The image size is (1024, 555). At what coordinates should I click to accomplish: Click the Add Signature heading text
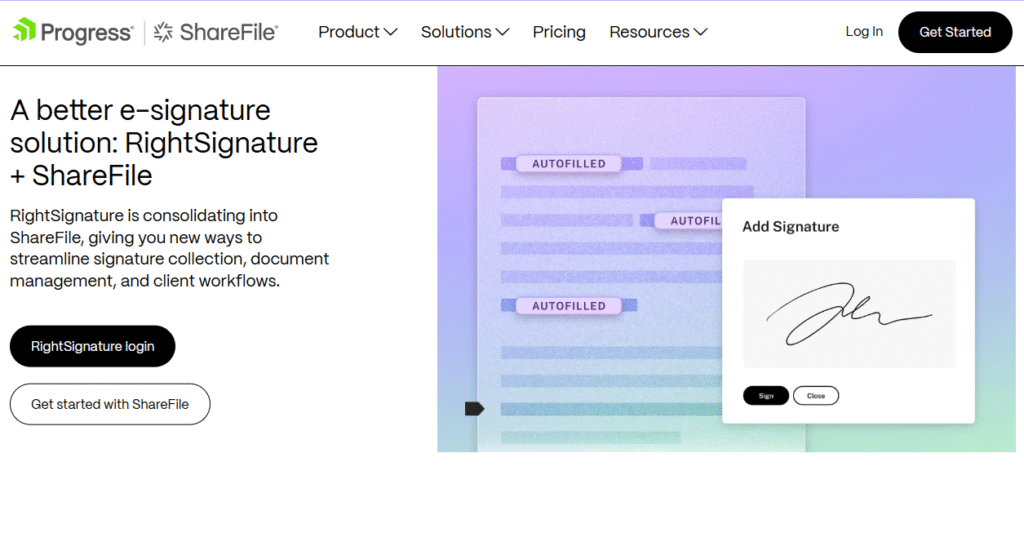[x=790, y=227]
